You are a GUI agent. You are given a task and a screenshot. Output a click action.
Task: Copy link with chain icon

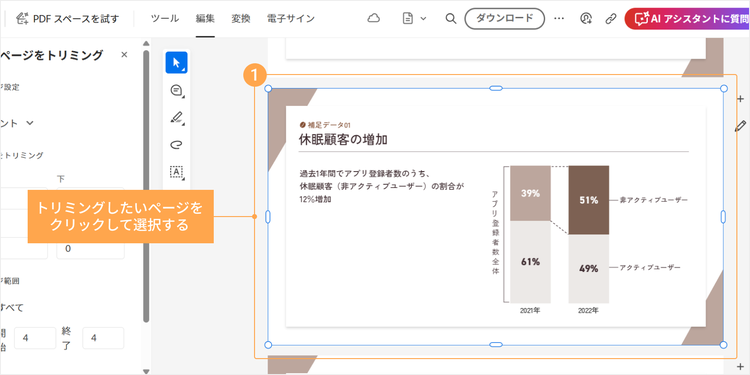pyautogui.click(x=611, y=19)
